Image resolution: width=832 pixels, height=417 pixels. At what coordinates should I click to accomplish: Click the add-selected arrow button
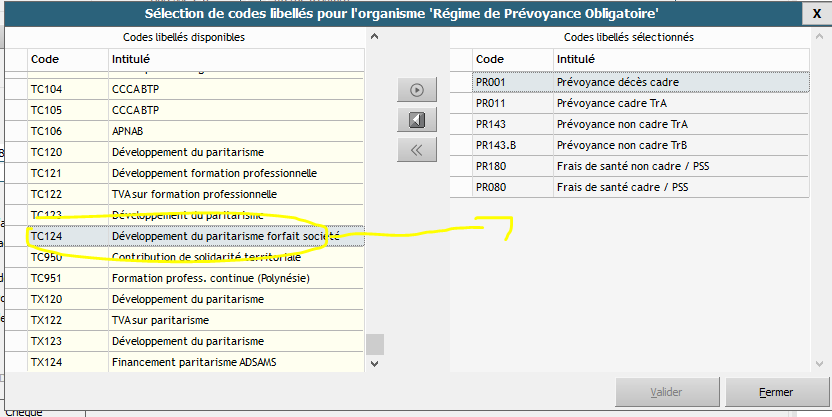click(417, 90)
